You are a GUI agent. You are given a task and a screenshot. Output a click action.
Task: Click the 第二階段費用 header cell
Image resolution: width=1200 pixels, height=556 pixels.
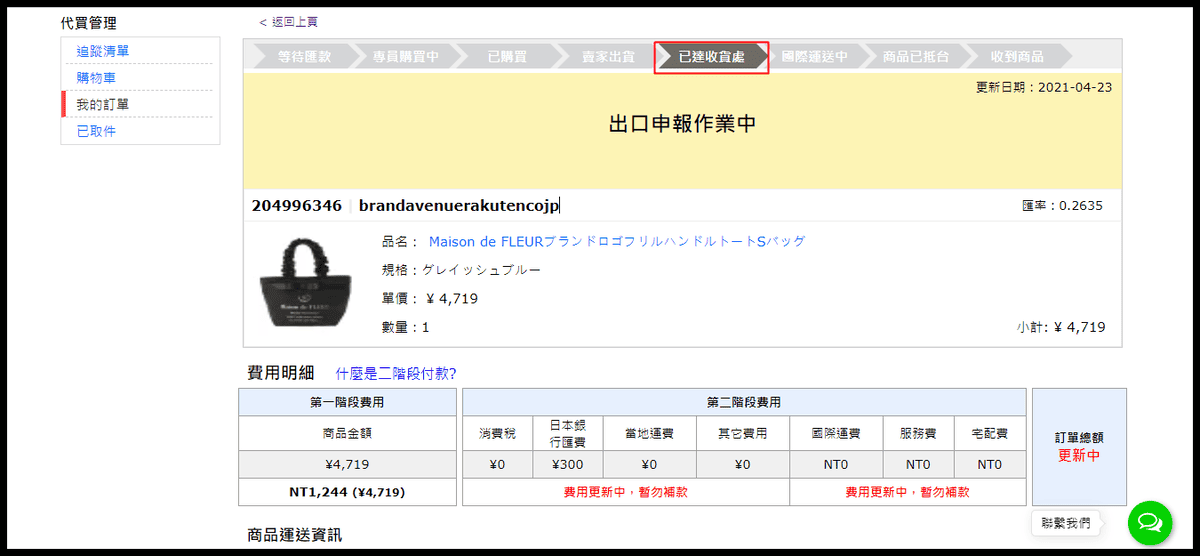coord(744,402)
